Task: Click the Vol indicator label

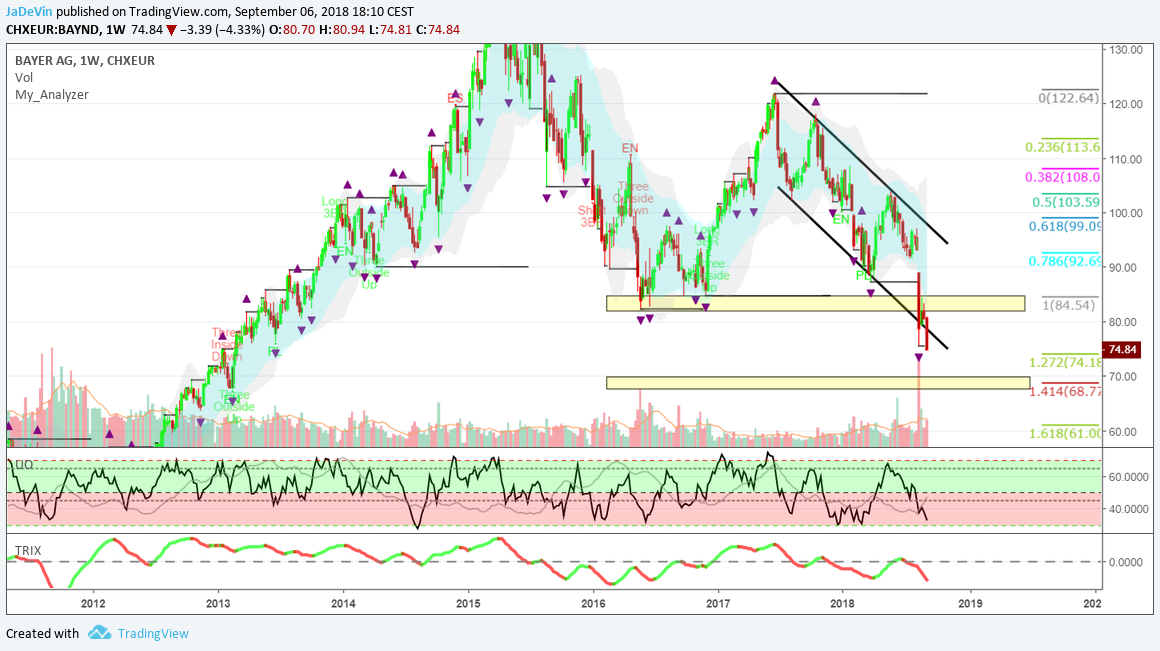Action: click(x=24, y=78)
